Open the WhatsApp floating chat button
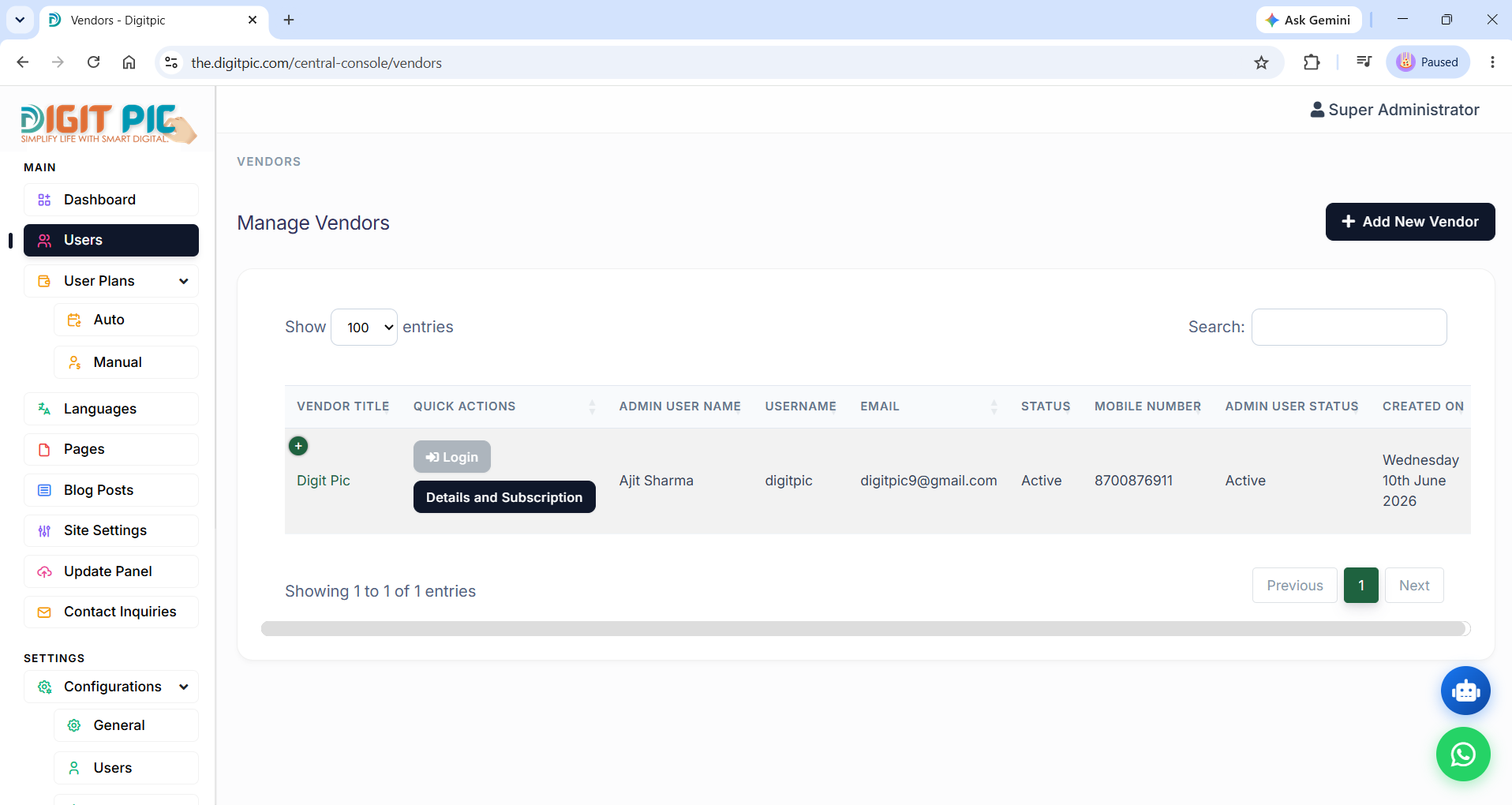This screenshot has height=805, width=1512. point(1463,754)
